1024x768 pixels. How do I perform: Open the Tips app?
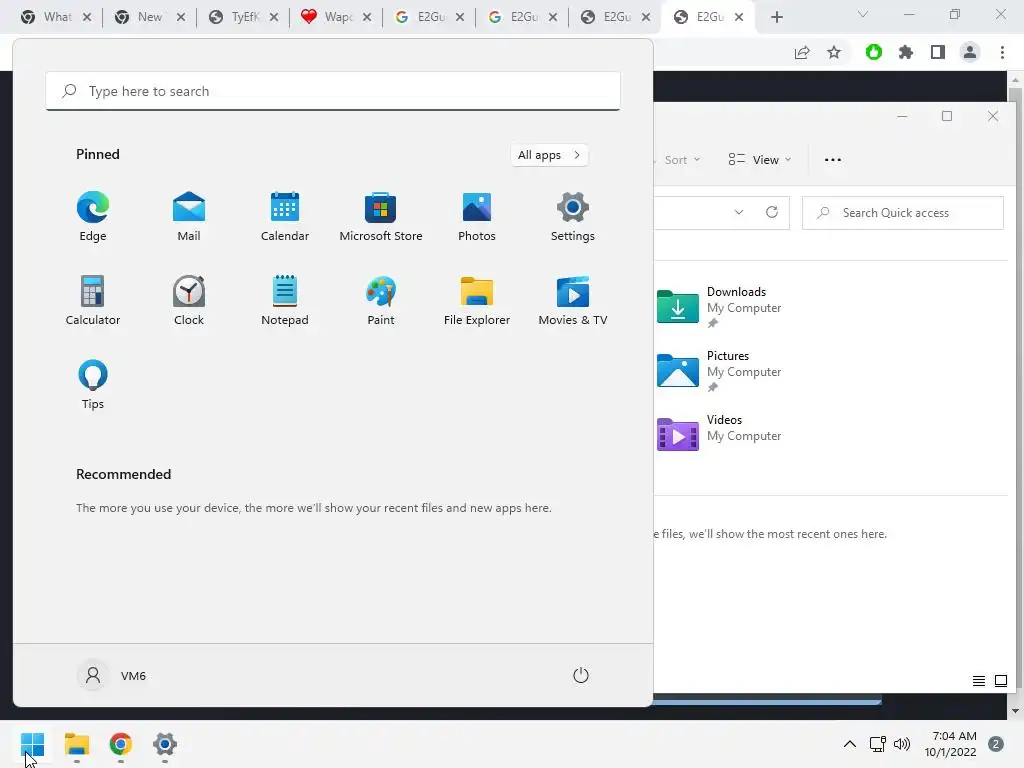click(x=93, y=385)
